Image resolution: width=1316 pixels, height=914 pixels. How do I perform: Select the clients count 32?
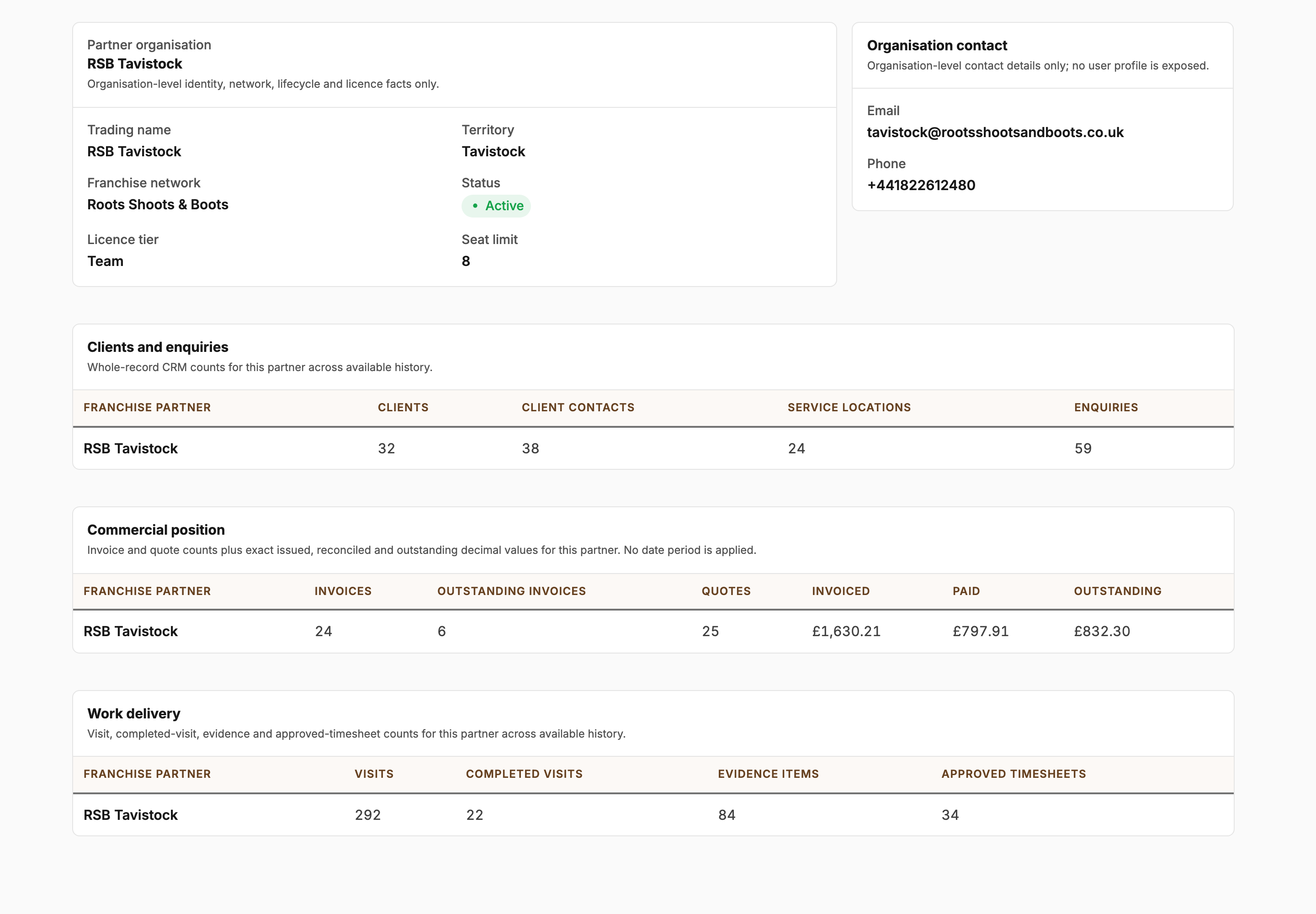tap(387, 448)
